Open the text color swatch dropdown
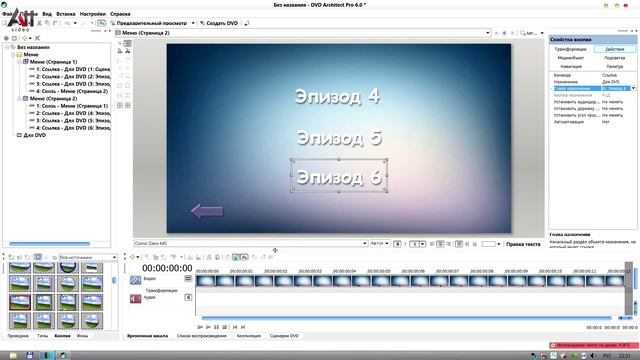 coord(498,244)
